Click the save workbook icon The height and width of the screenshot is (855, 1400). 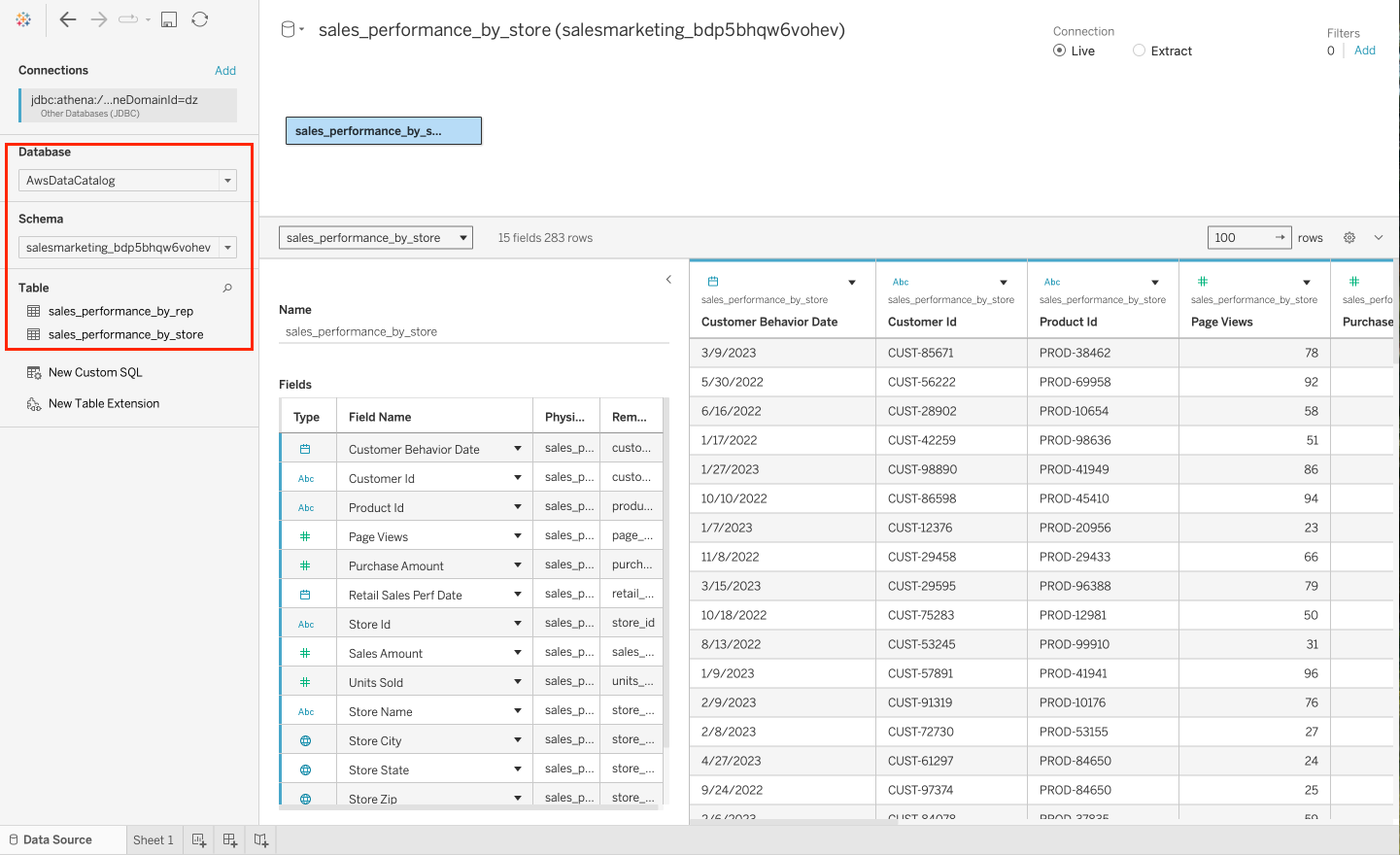pos(169,19)
